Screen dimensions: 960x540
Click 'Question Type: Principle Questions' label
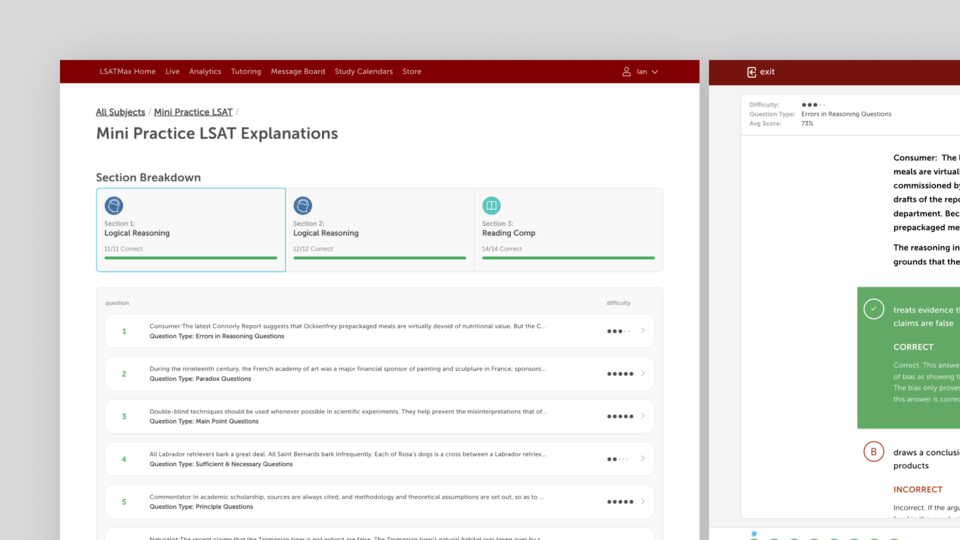click(201, 506)
